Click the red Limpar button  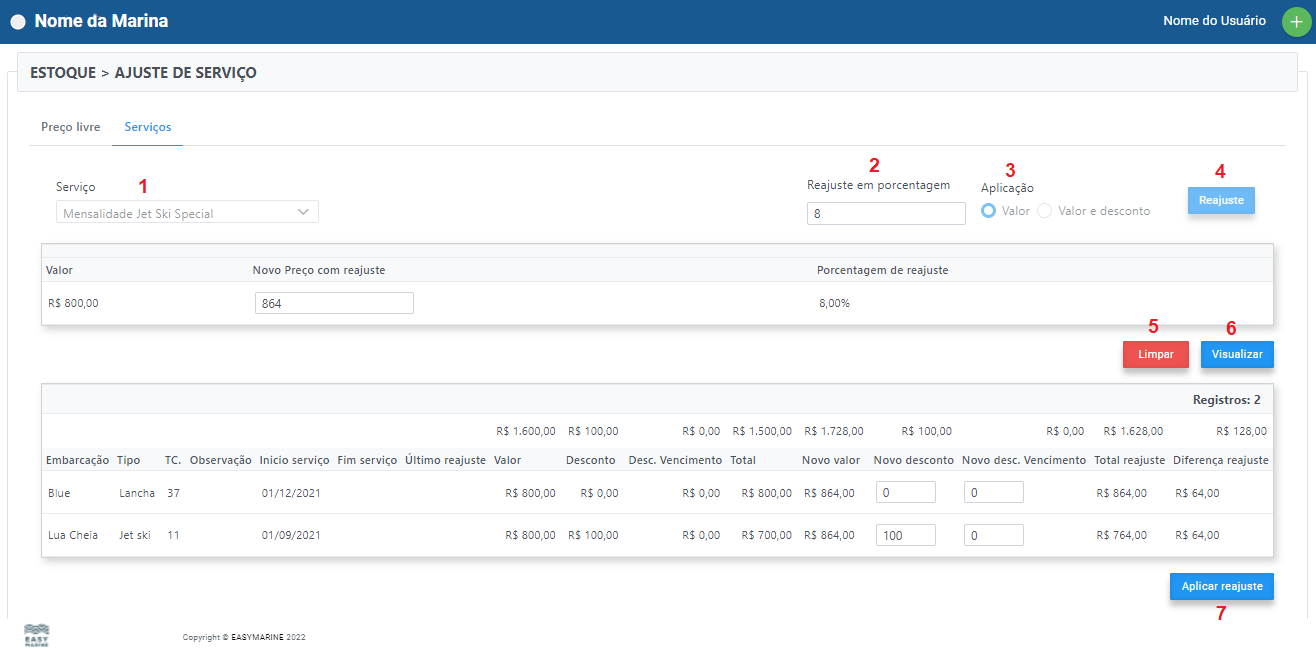[x=1155, y=354]
